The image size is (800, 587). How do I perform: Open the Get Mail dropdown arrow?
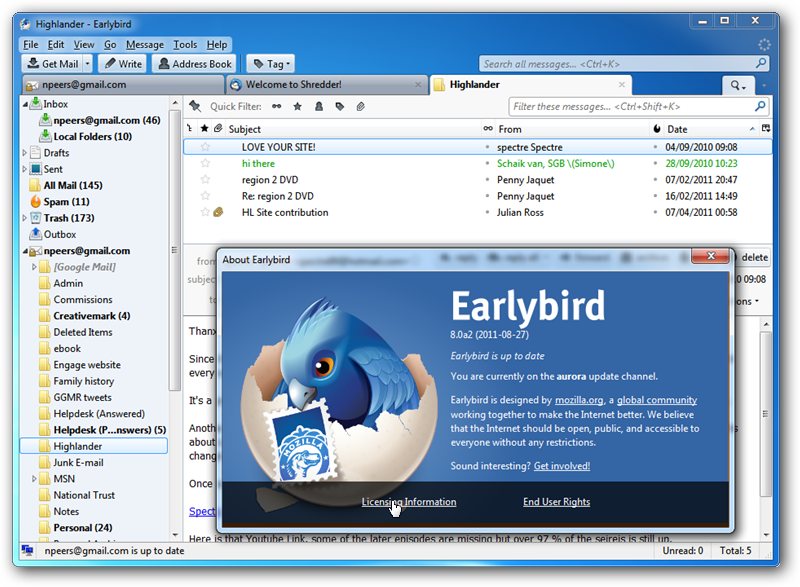[87, 64]
